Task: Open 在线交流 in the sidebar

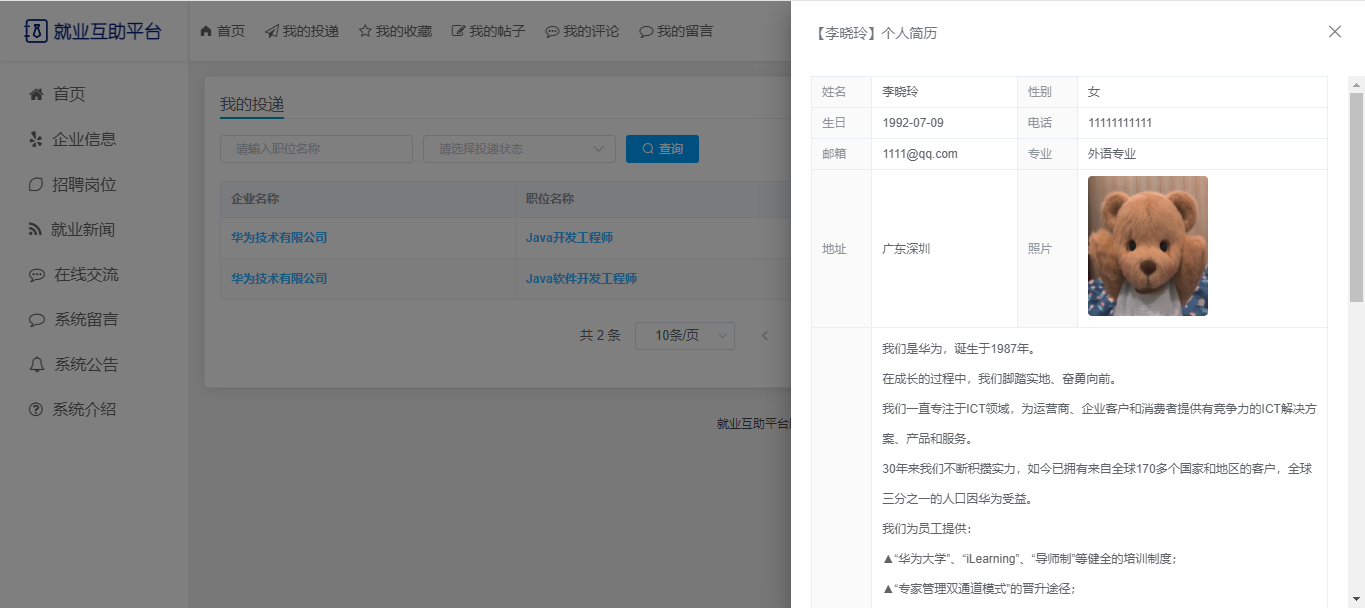Action: coord(85,274)
